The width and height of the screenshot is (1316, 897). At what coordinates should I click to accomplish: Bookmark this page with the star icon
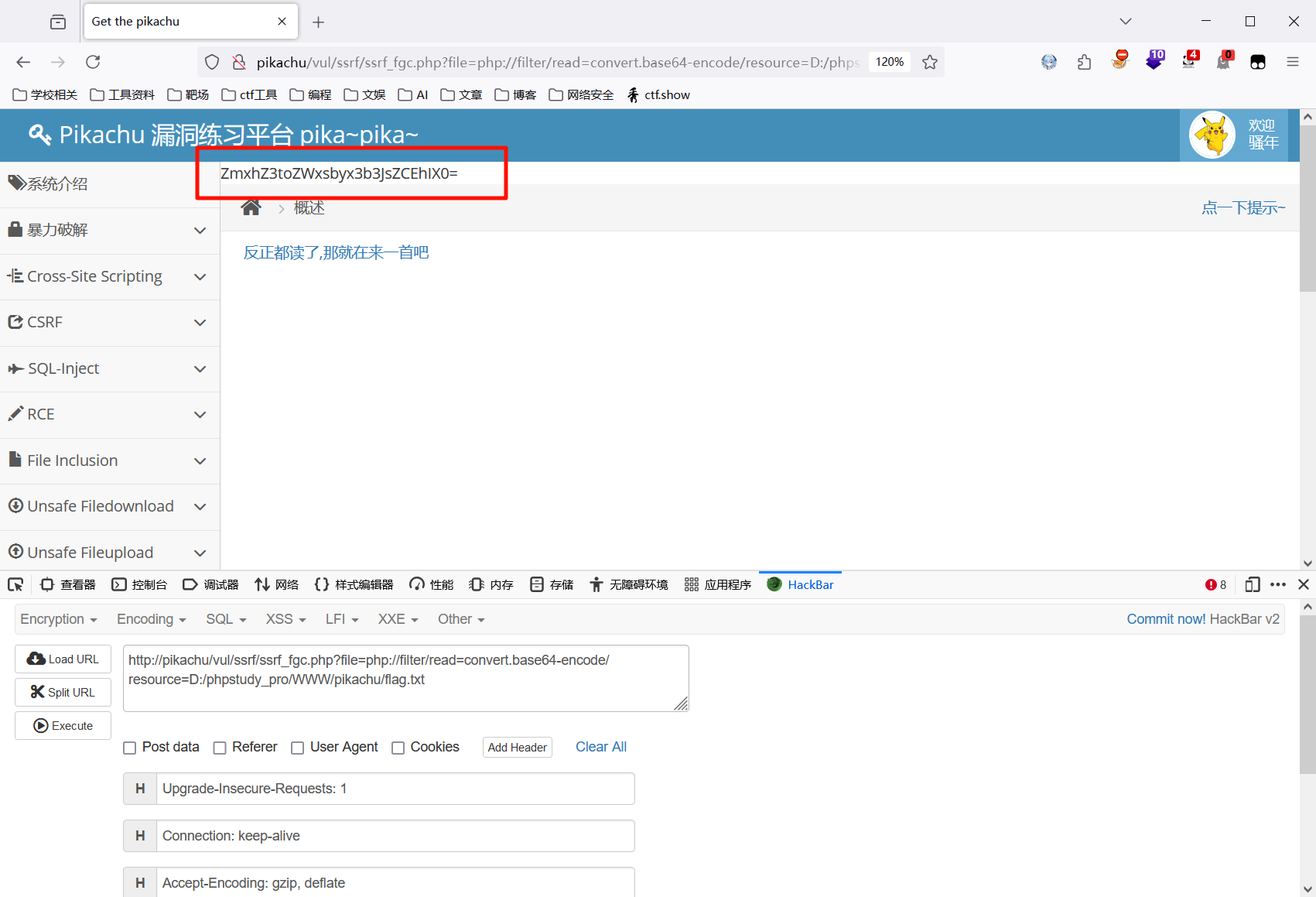(930, 62)
